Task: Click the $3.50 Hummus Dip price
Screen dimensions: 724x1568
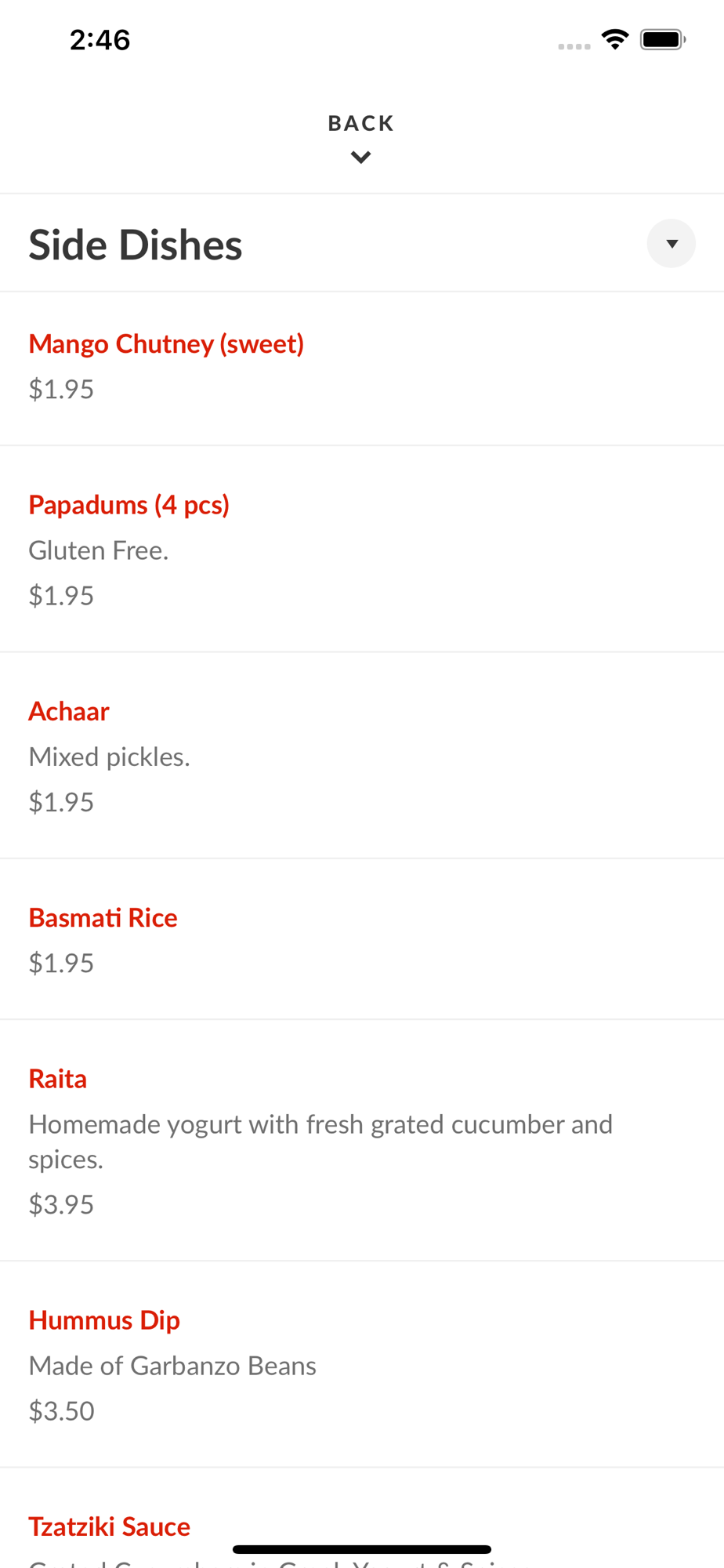Action: click(x=61, y=1410)
